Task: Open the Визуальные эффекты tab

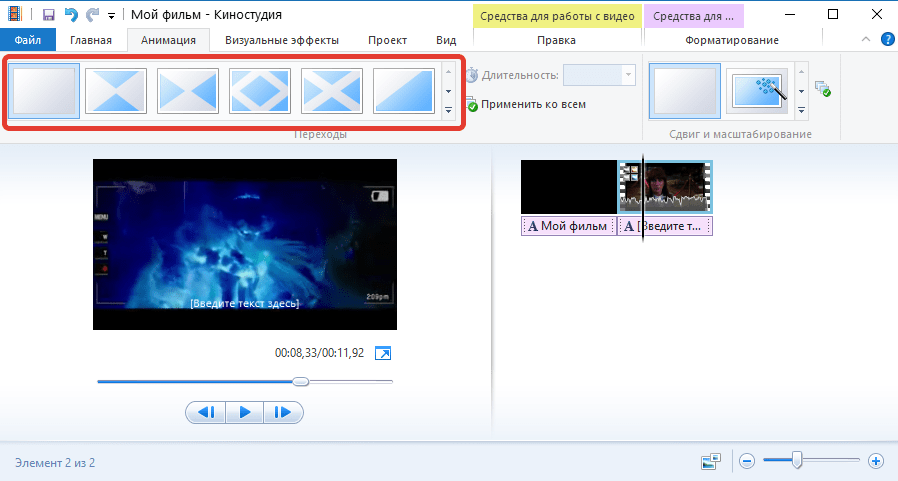Action: pos(282,40)
